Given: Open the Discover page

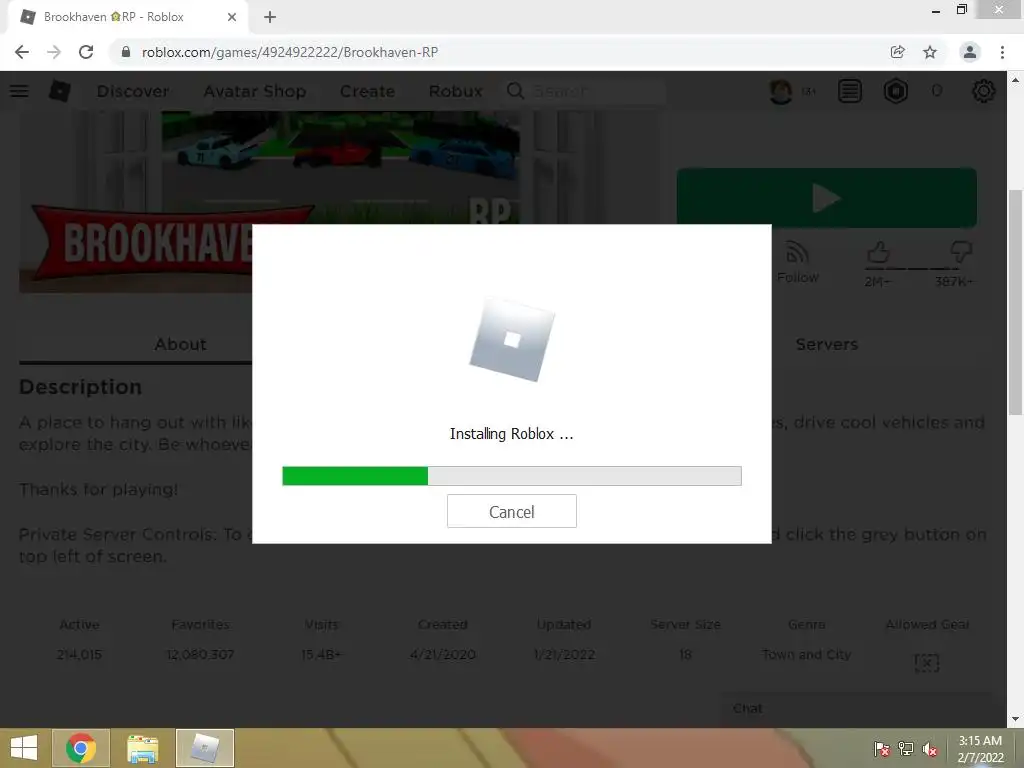Looking at the screenshot, I should (133, 91).
